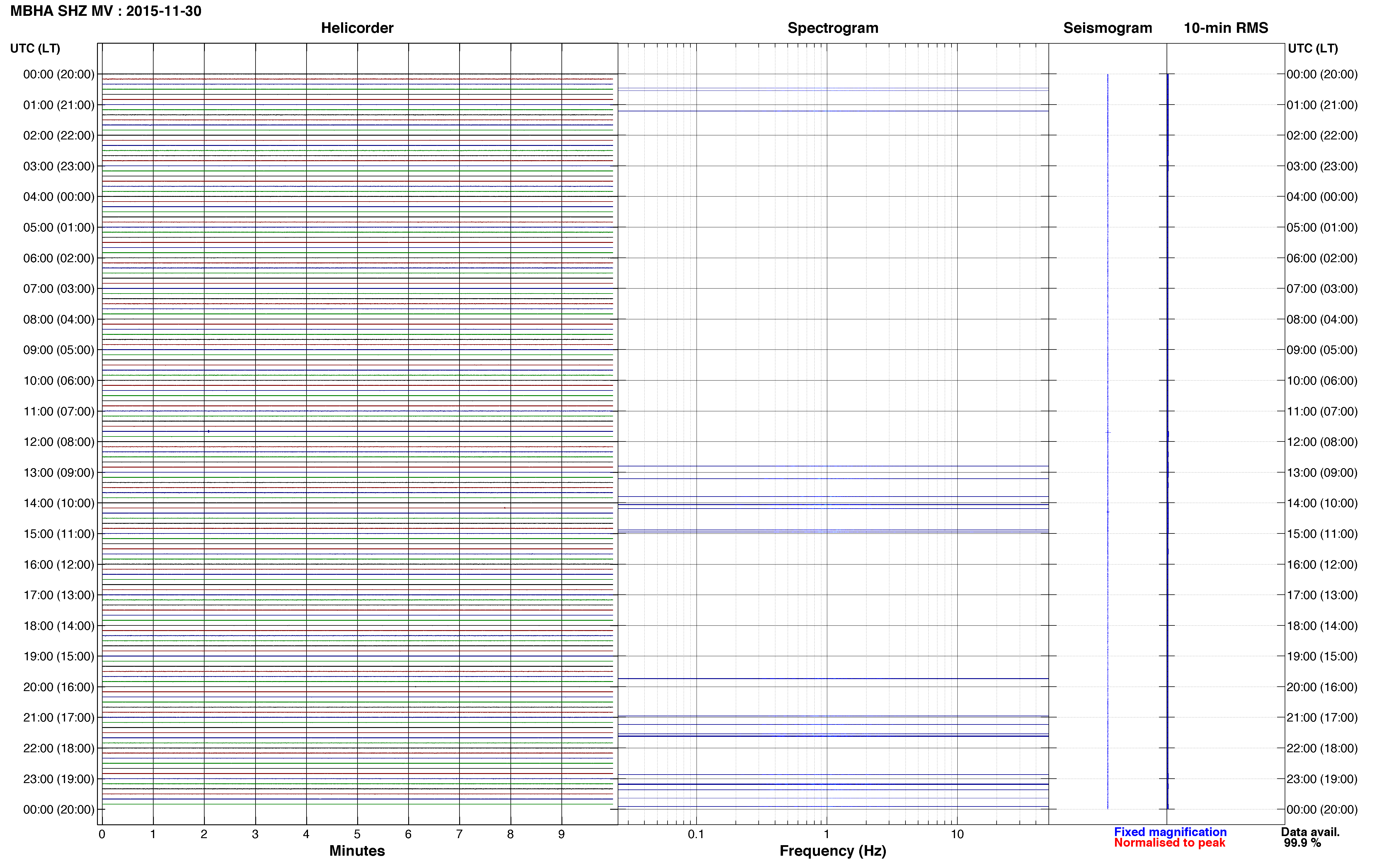Click '07:00 (03:00)' on the left time axis
The width and height of the screenshot is (1389, 868).
point(59,289)
